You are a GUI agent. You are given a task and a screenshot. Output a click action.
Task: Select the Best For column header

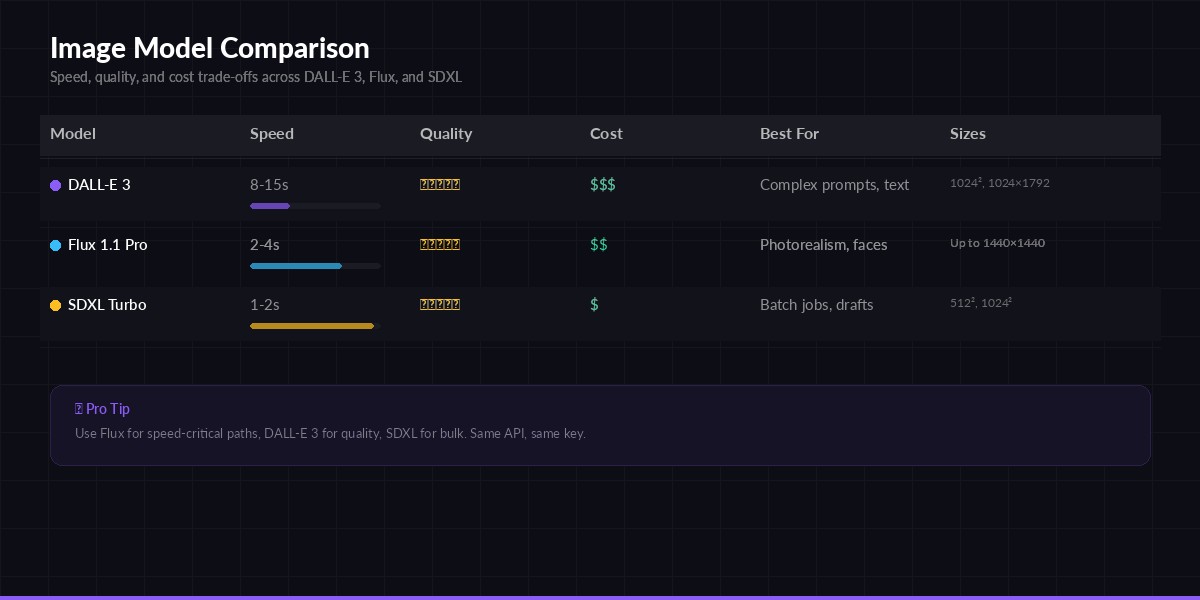pyautogui.click(x=789, y=134)
